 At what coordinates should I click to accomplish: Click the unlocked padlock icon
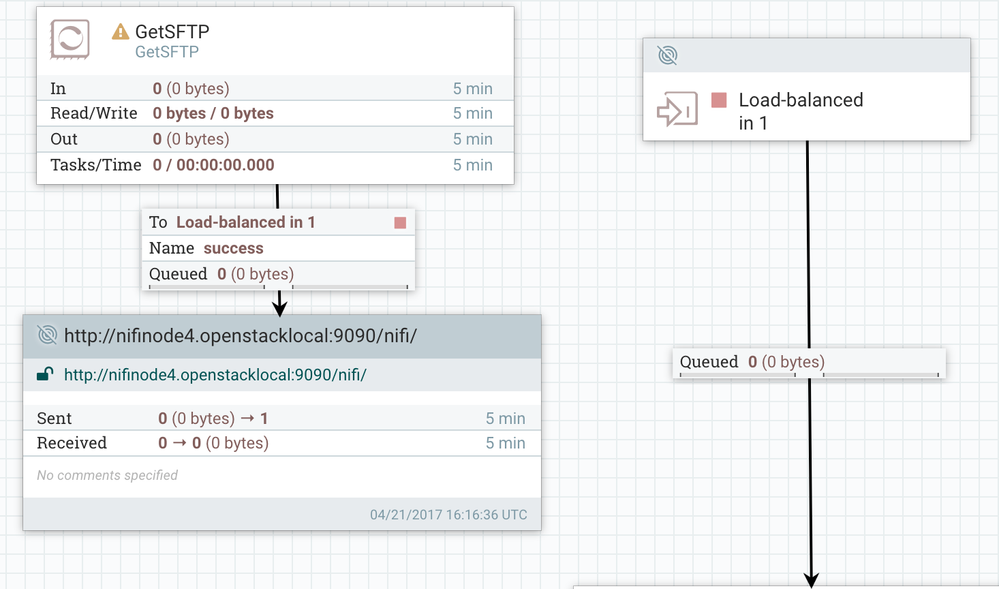point(45,375)
